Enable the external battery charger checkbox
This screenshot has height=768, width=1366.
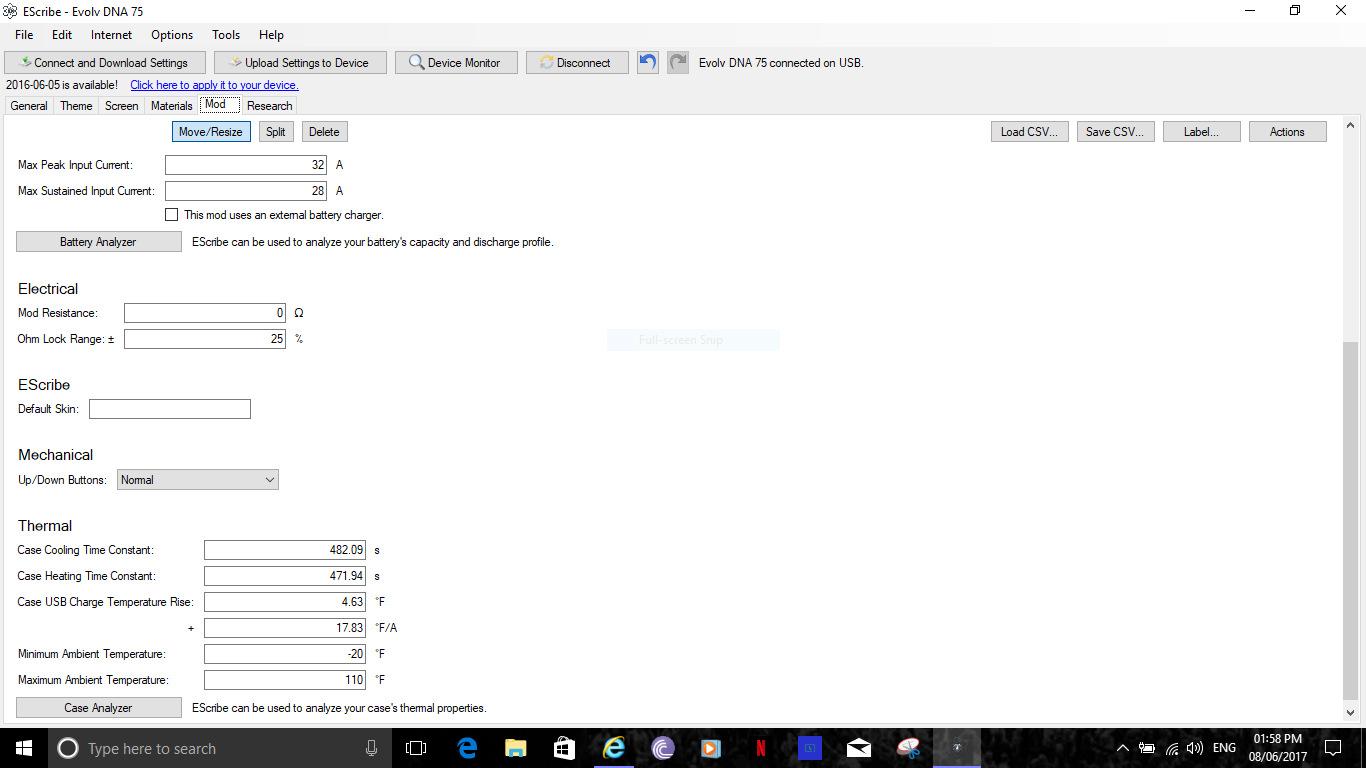(x=172, y=215)
